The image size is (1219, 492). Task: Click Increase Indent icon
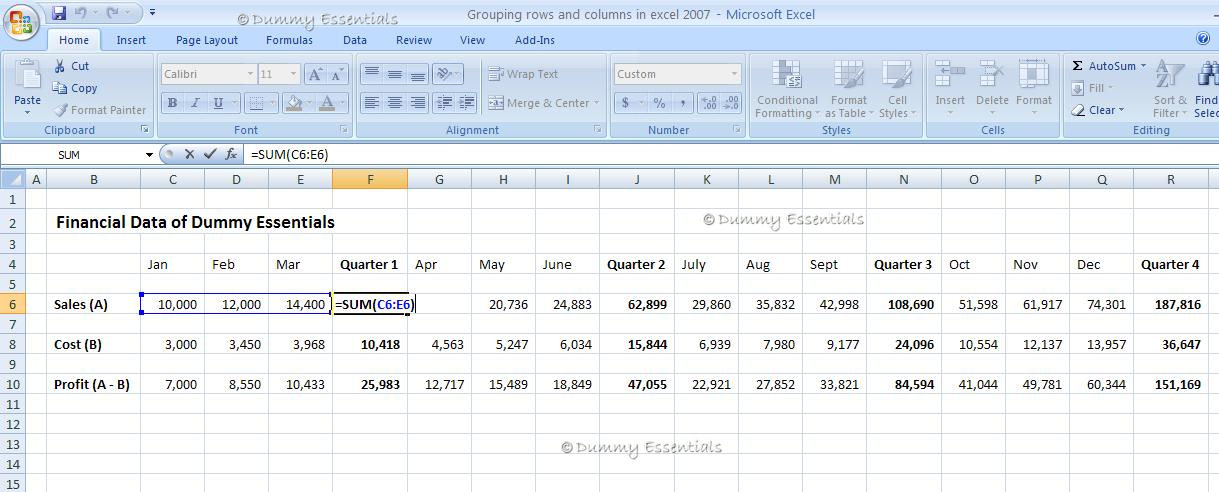pyautogui.click(x=468, y=103)
